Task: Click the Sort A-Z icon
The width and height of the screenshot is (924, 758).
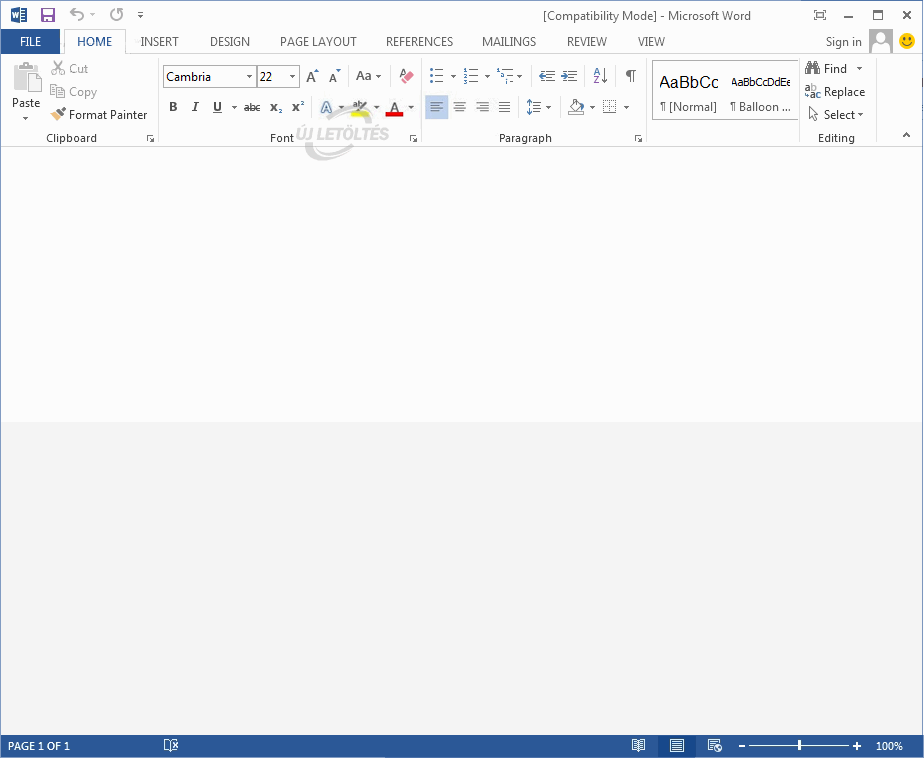Action: [x=600, y=76]
